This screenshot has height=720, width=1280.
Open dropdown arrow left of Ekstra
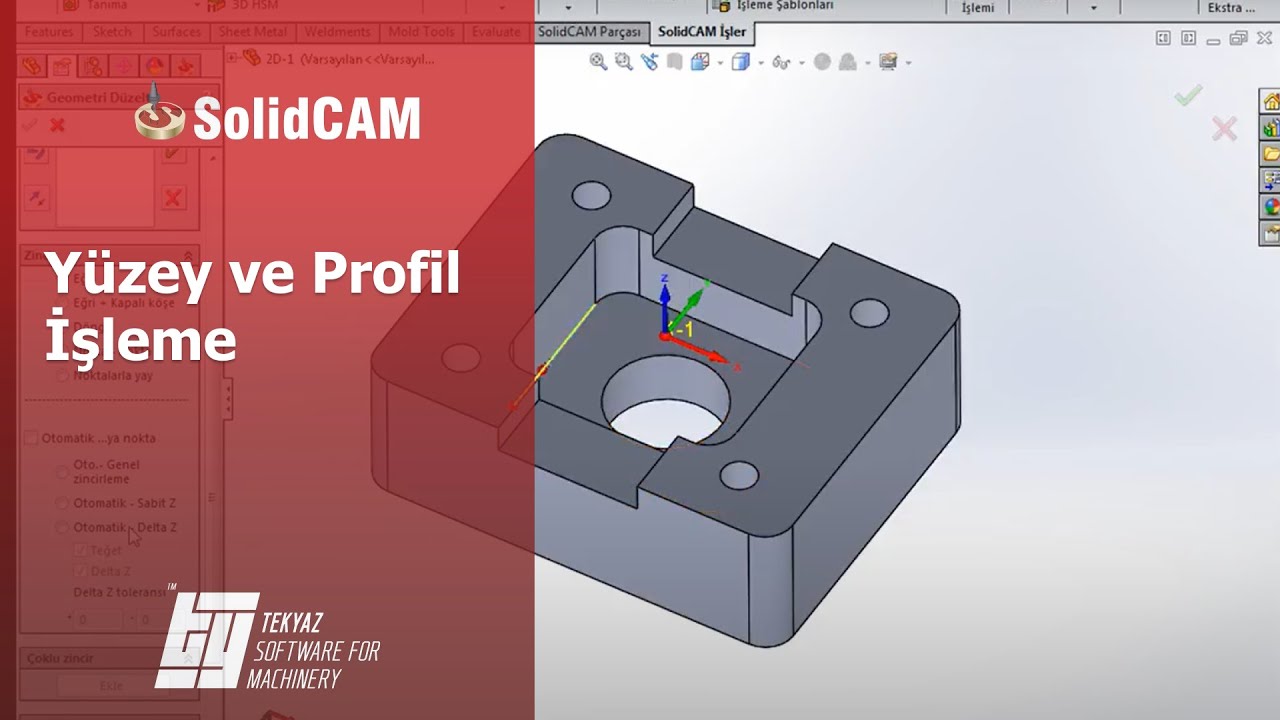[x=1093, y=8]
